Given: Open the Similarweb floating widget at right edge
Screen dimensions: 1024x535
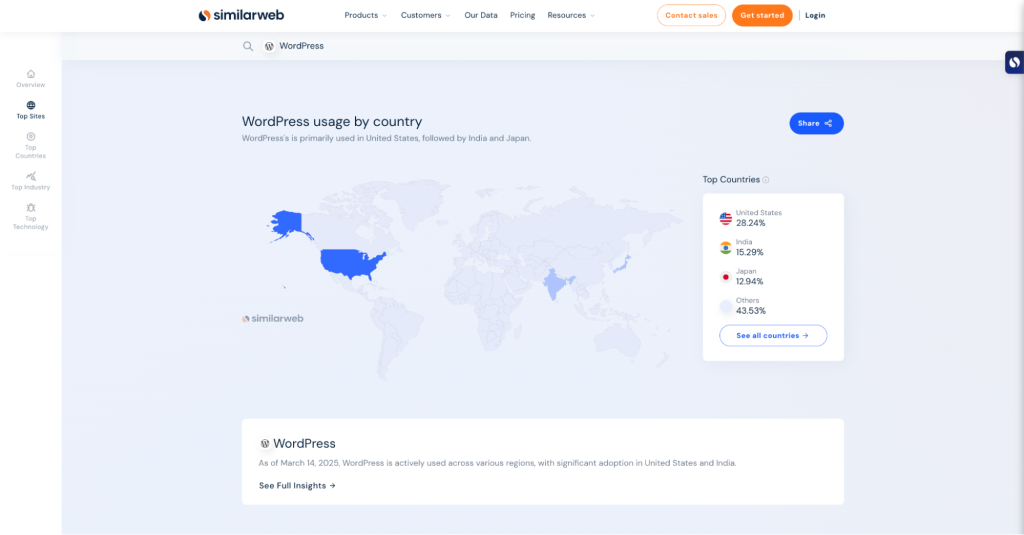Looking at the screenshot, I should [1014, 62].
